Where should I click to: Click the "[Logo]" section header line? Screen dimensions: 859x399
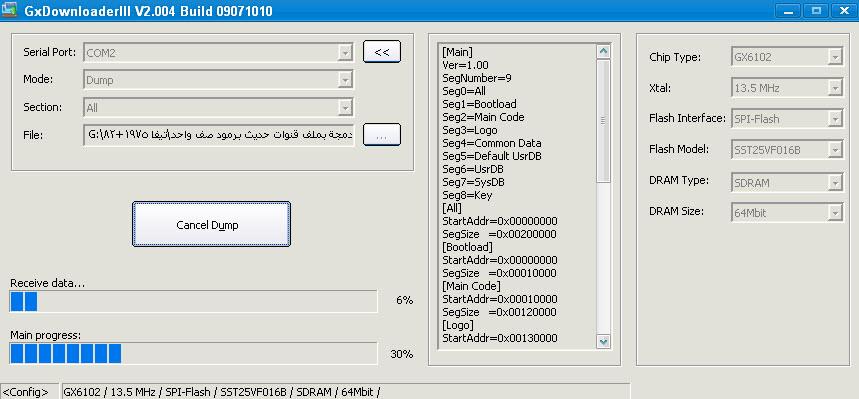[x=457, y=325]
